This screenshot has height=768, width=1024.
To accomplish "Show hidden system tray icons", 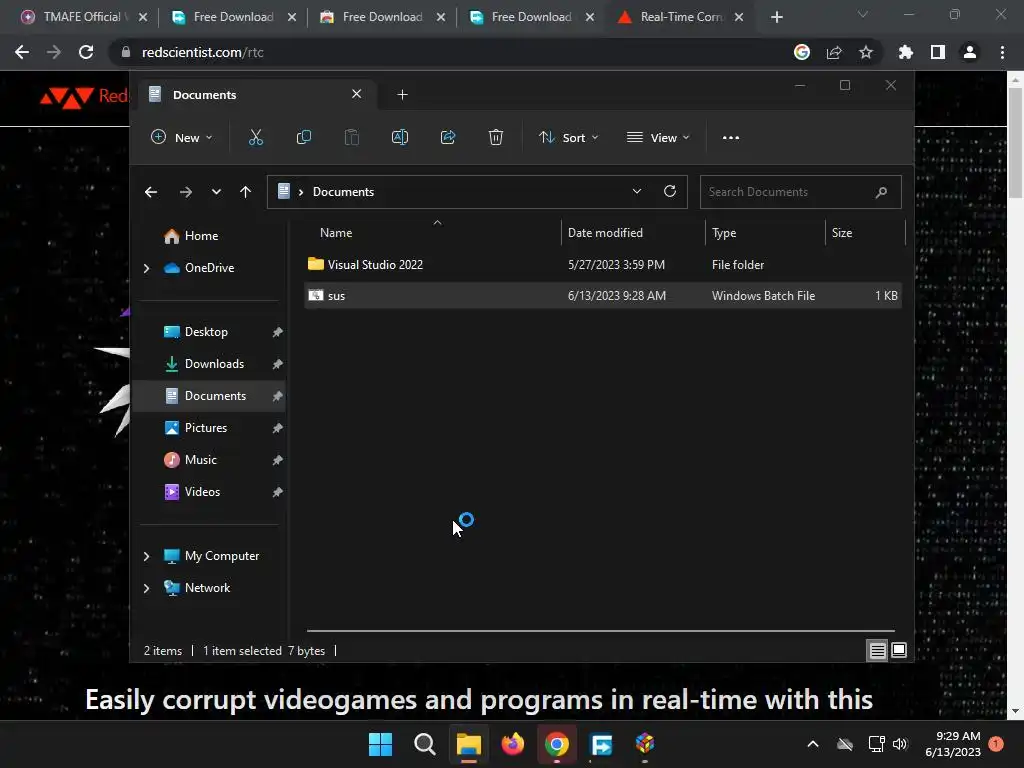I will 812,744.
